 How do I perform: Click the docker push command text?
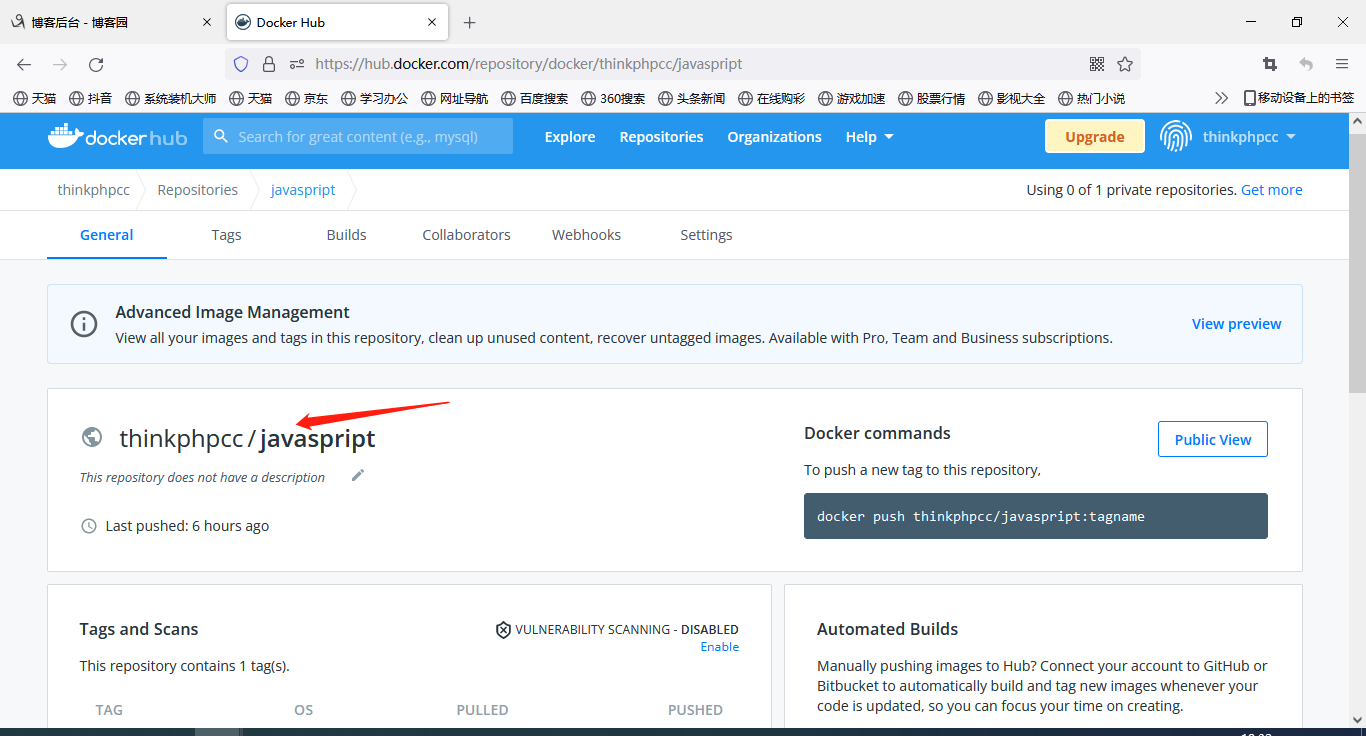click(981, 517)
